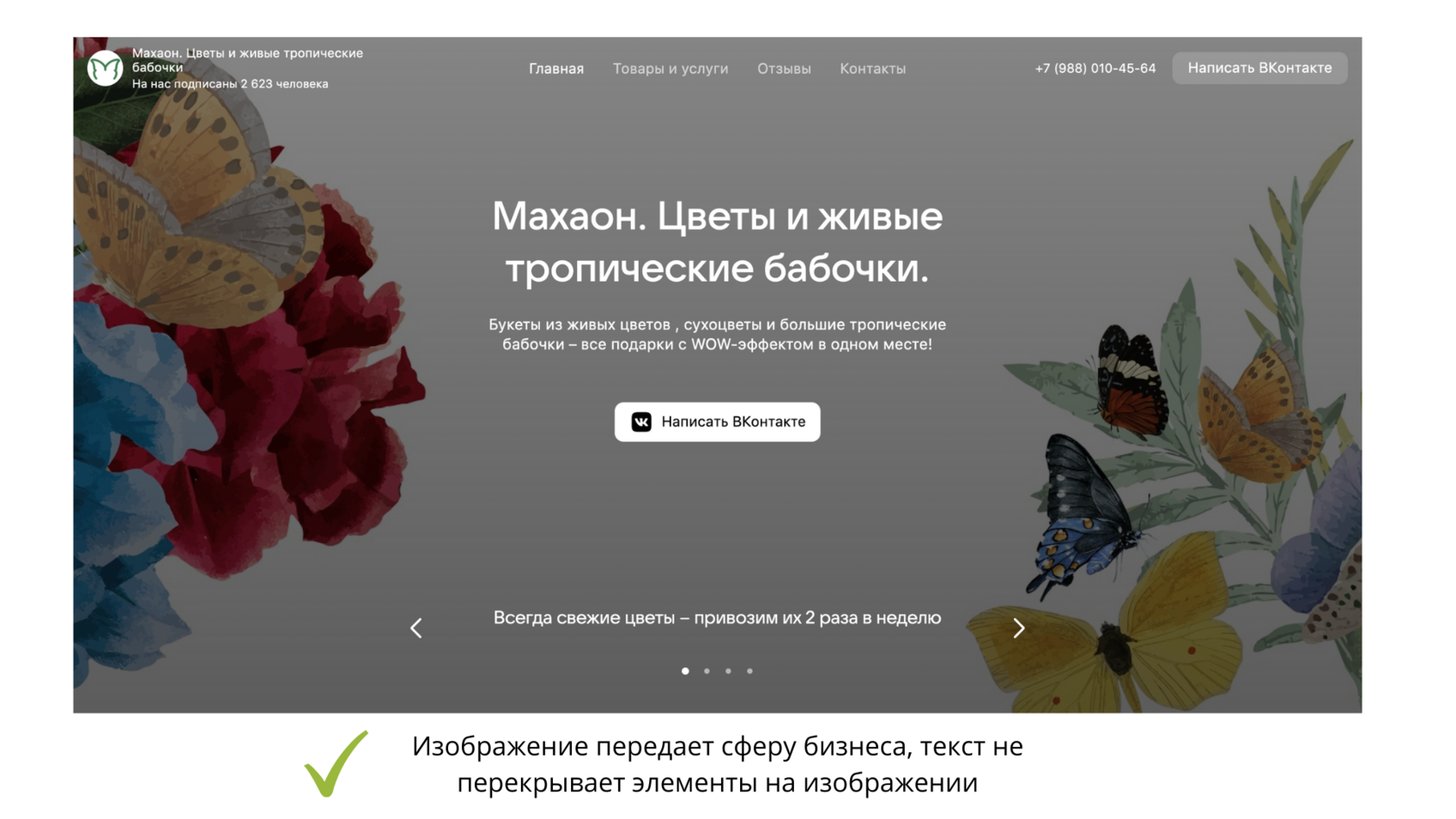Click the Написать ВКонтакте header button
Viewport: 1456px width, 819px height.
pos(1260,68)
